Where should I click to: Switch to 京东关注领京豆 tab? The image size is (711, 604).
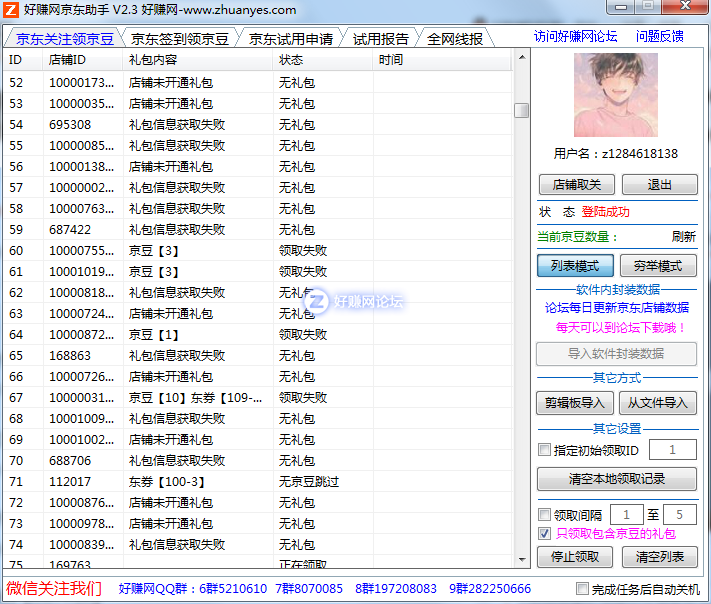(x=65, y=39)
